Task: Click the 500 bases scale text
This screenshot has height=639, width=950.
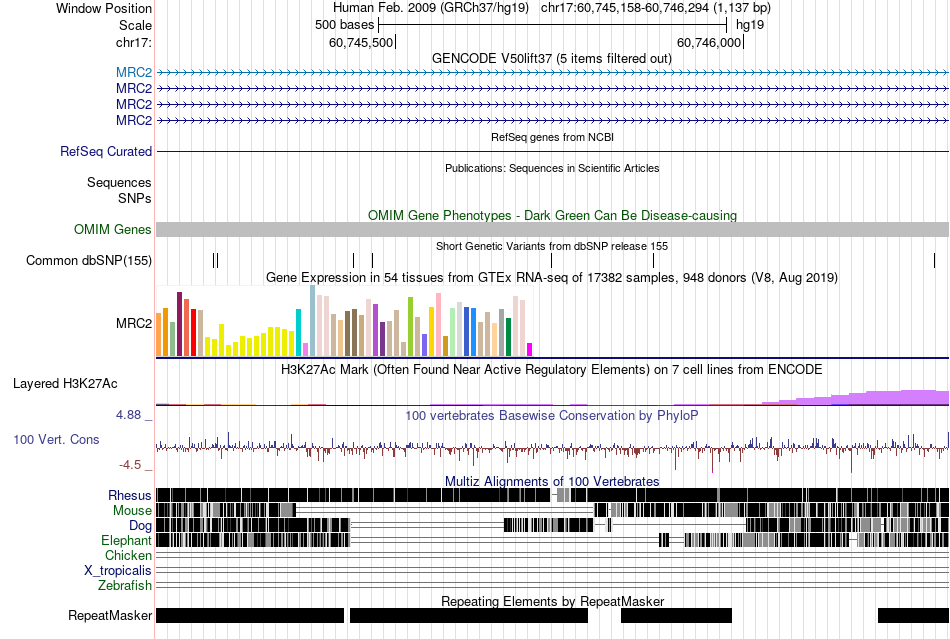Action: [345, 25]
